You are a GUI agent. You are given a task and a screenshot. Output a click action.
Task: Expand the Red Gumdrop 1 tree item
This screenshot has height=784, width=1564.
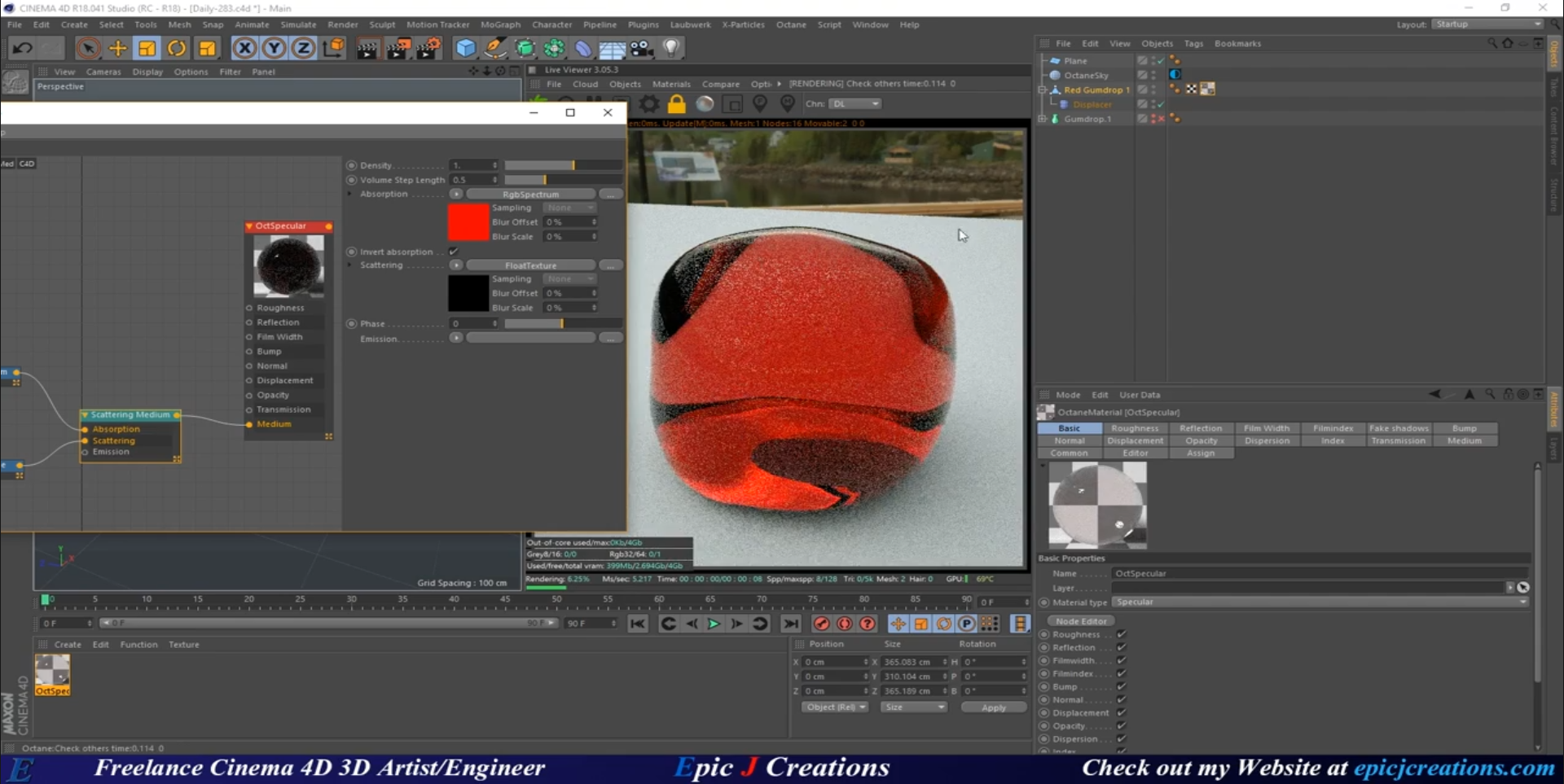(1042, 90)
